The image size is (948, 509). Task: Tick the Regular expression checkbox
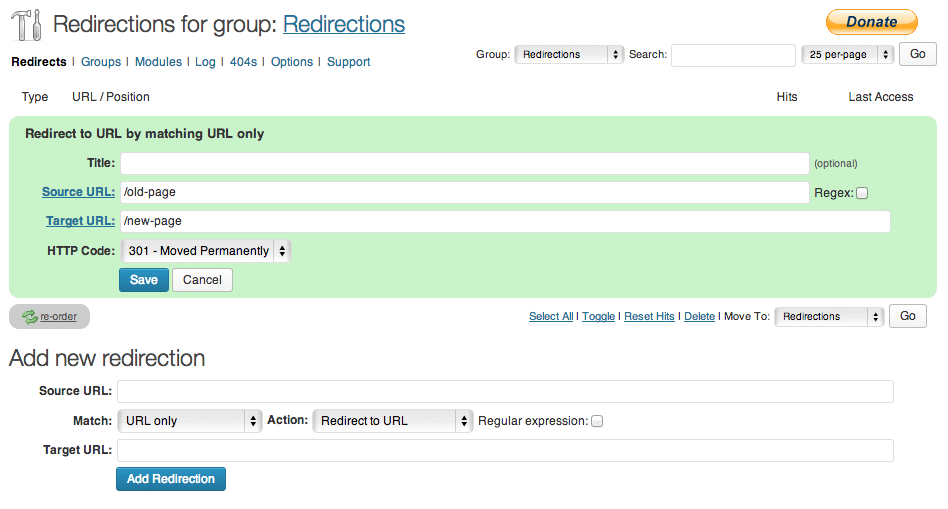click(597, 421)
